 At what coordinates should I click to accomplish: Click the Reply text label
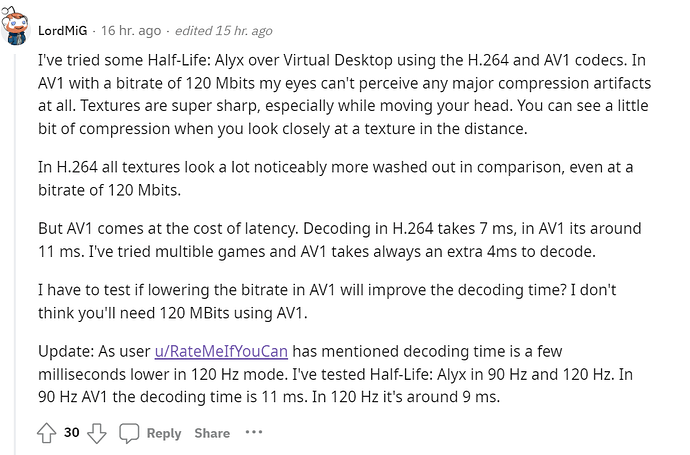pyautogui.click(x=164, y=433)
